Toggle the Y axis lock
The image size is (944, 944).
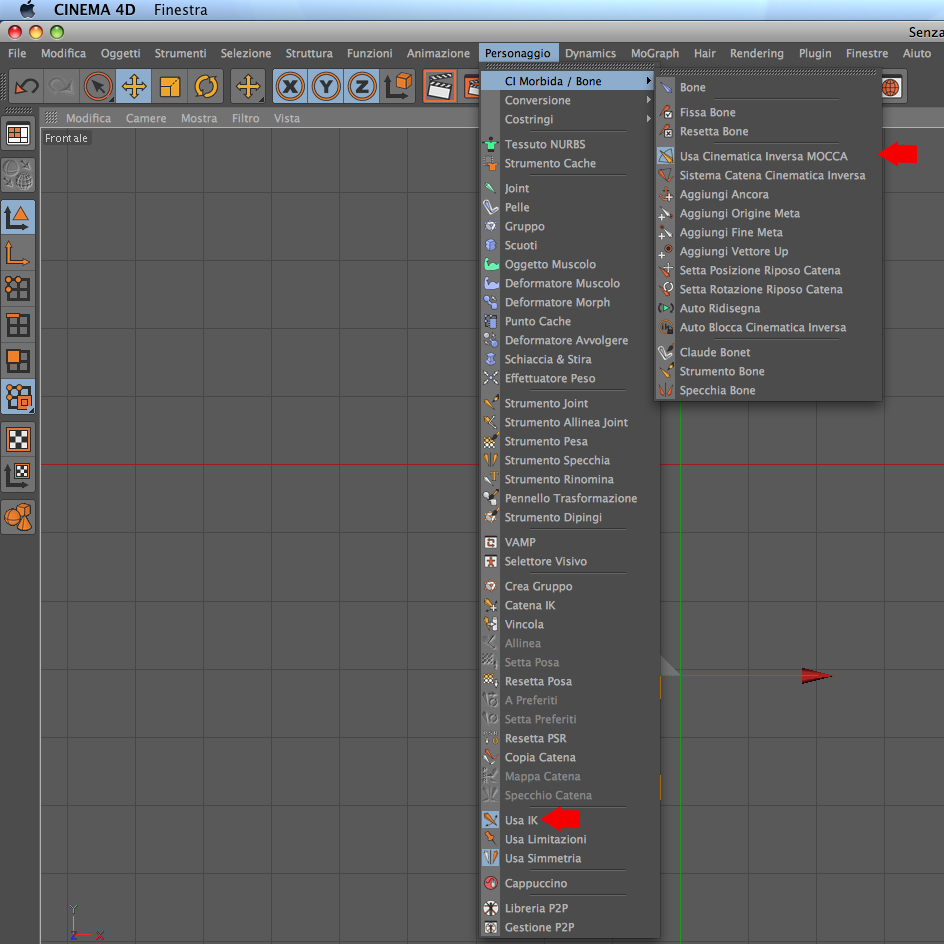(x=326, y=87)
